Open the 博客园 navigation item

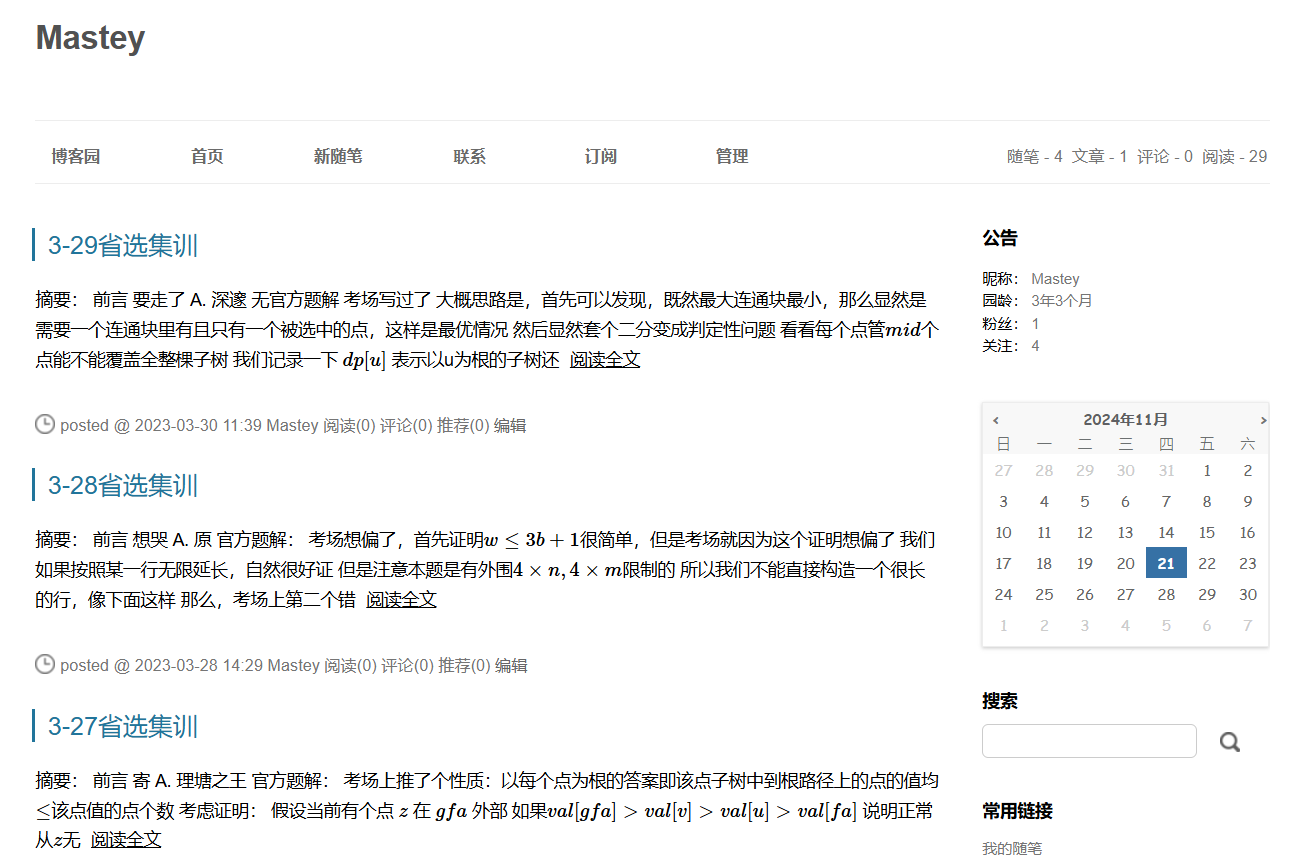(x=76, y=156)
